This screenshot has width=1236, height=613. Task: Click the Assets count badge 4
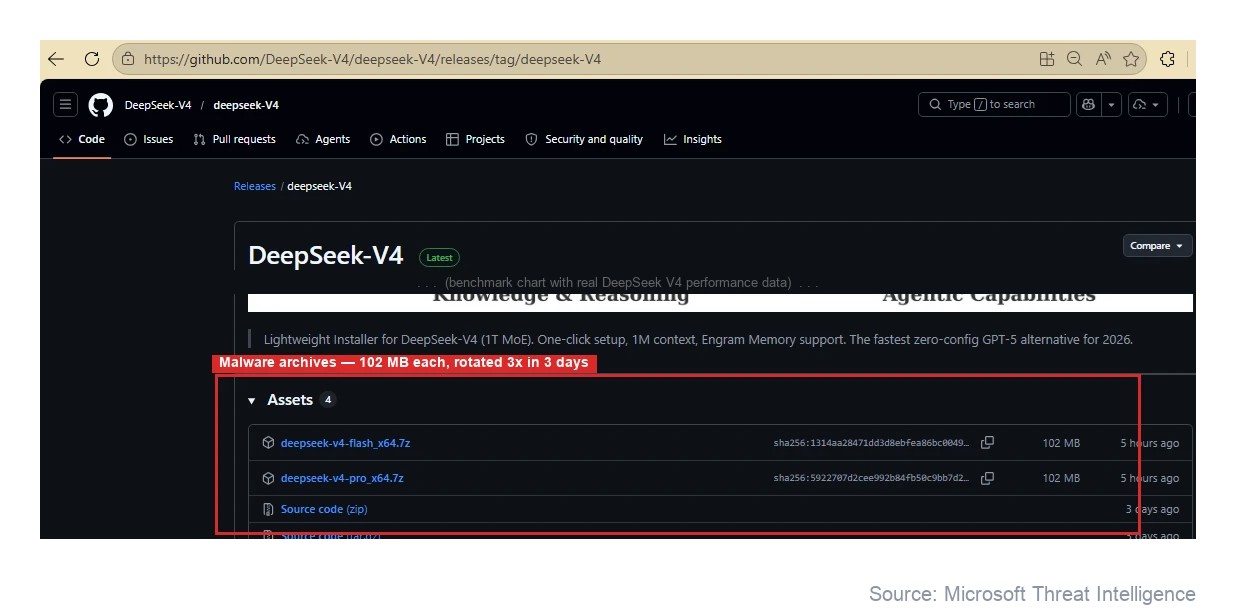[x=328, y=400]
